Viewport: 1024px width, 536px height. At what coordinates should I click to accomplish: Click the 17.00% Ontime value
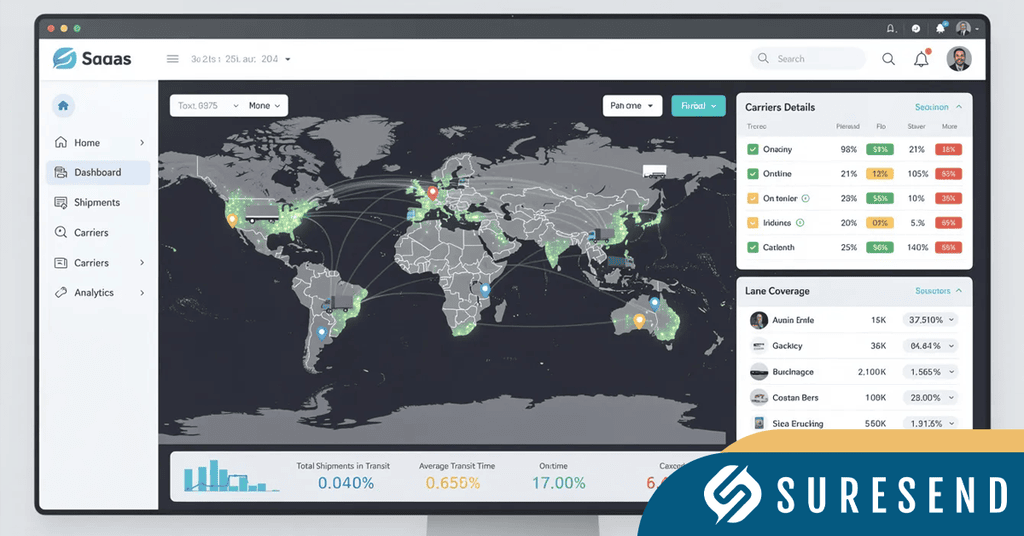coord(558,483)
